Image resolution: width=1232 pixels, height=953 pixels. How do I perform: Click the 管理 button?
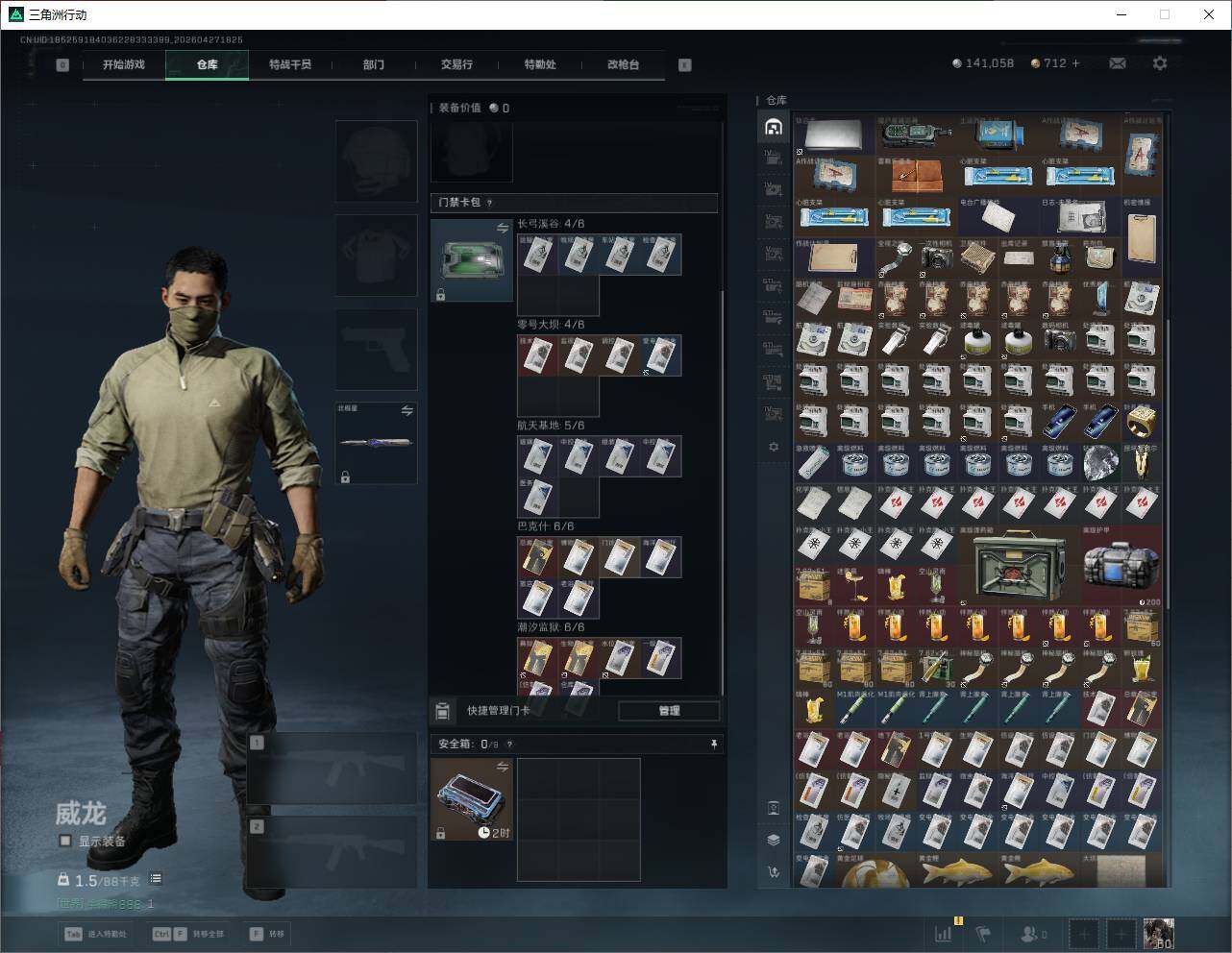point(669,711)
